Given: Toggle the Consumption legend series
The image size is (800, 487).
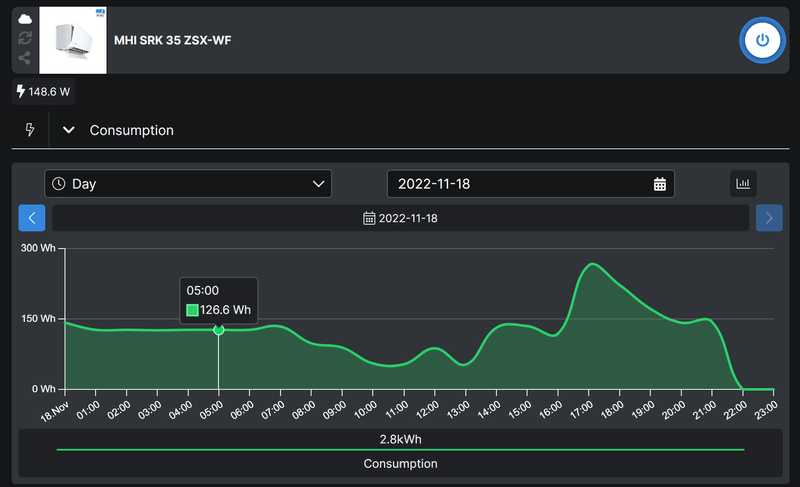Looking at the screenshot, I should click(x=400, y=464).
